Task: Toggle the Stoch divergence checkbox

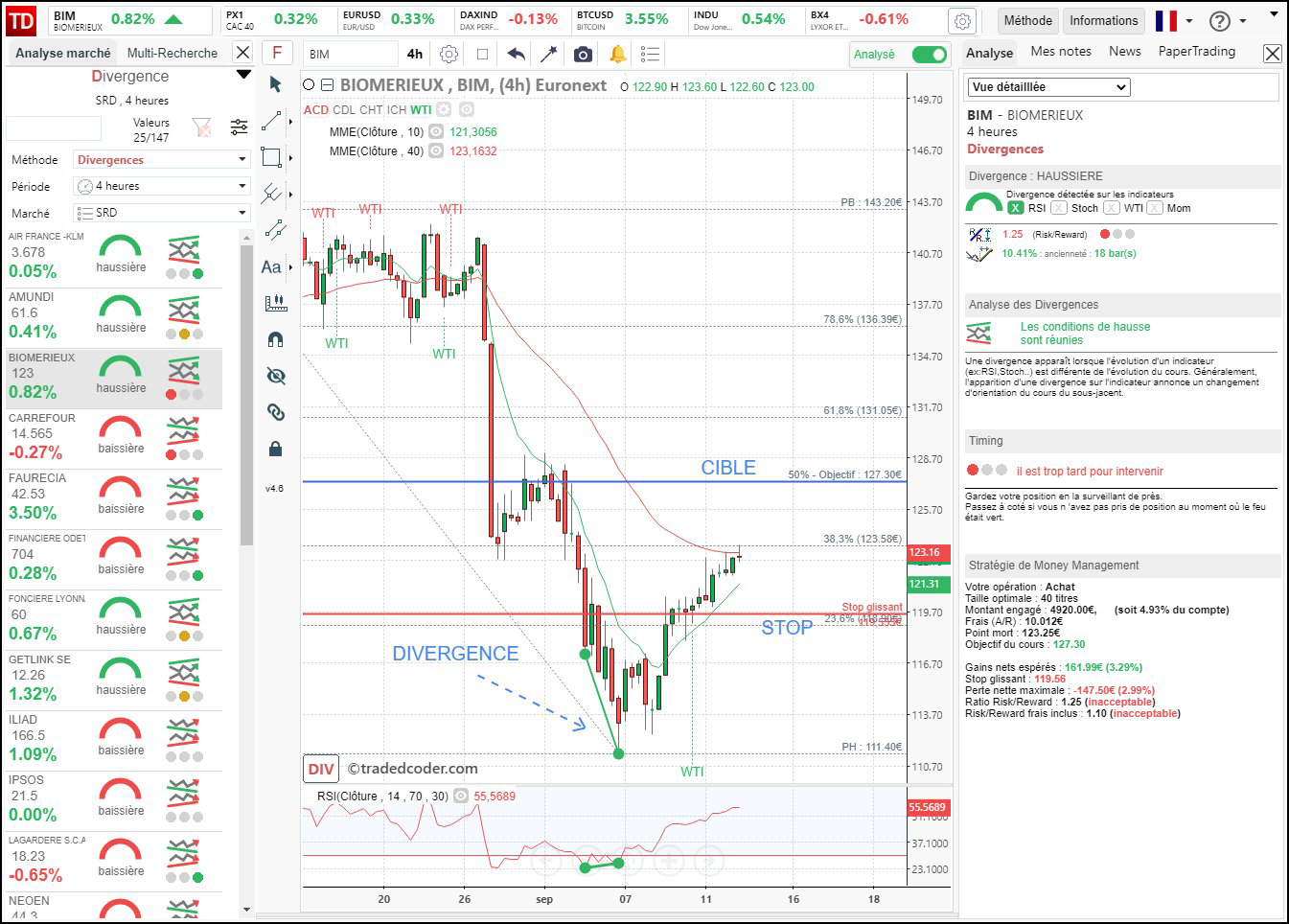Action: (x=1058, y=208)
